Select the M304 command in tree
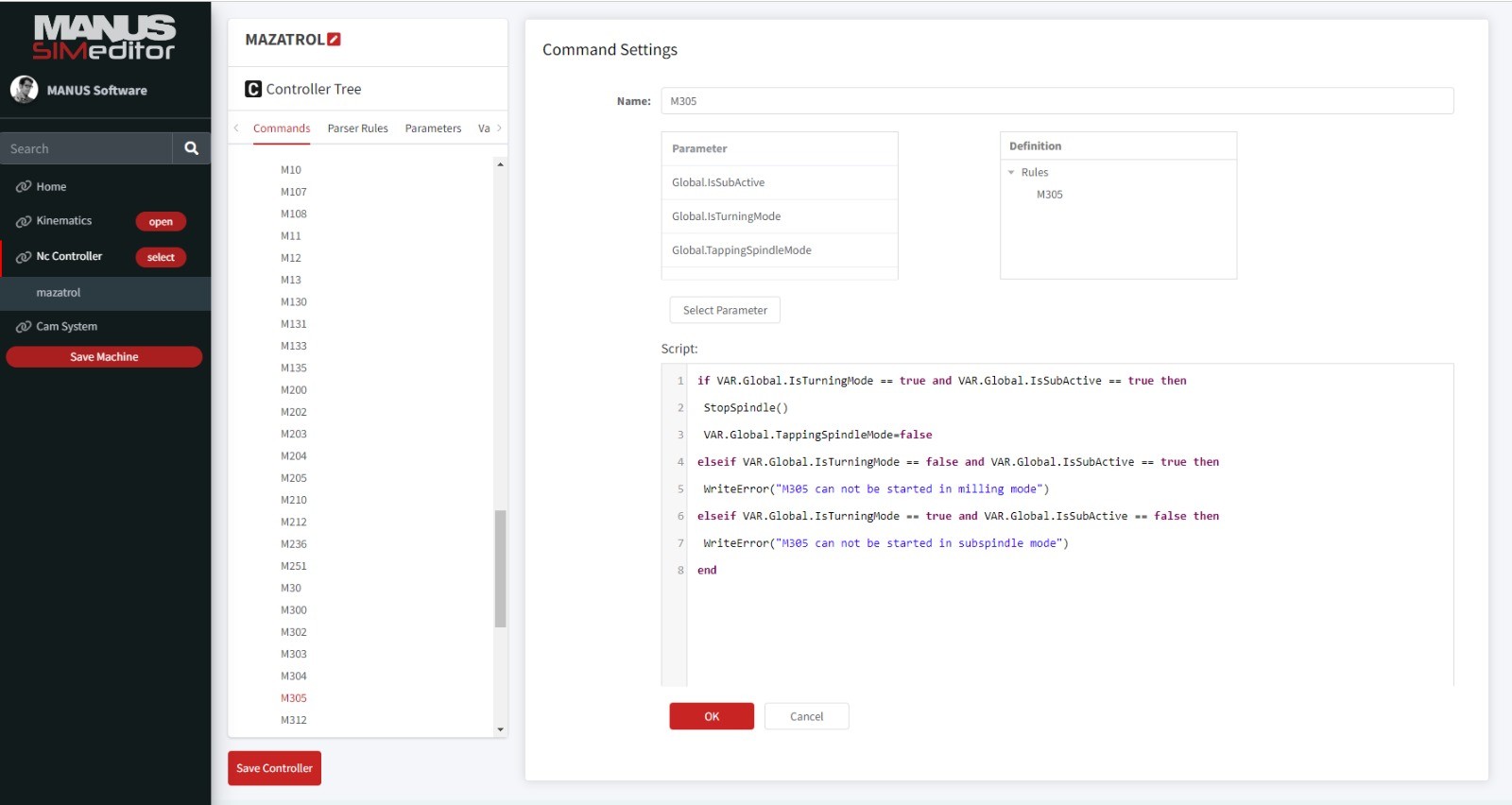The height and width of the screenshot is (805, 1512). (293, 677)
